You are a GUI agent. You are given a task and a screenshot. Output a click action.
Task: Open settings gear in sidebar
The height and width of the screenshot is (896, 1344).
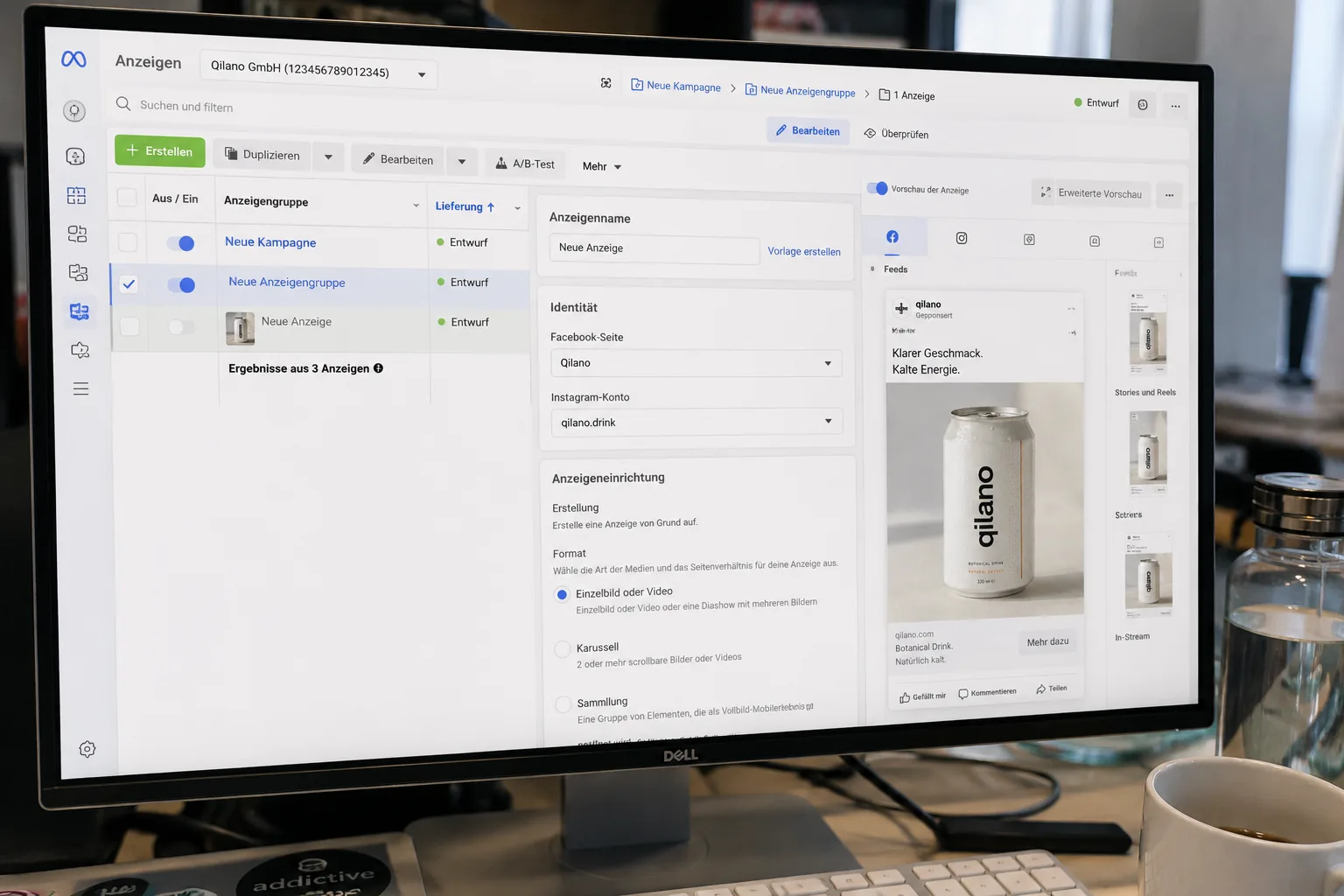click(x=87, y=749)
